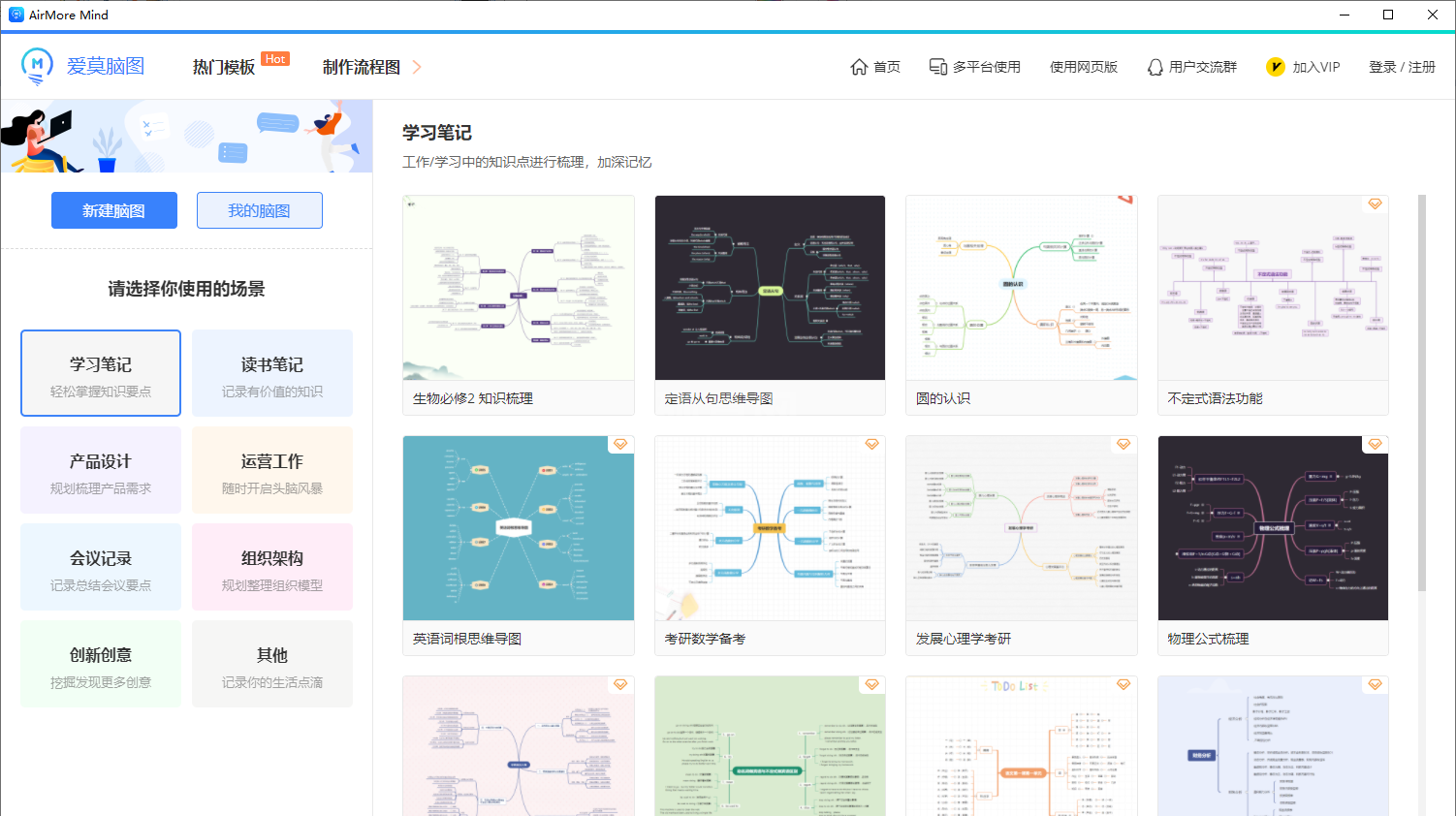Select the 运营工作 scene tile
1456x816 pixels.
coord(272,470)
